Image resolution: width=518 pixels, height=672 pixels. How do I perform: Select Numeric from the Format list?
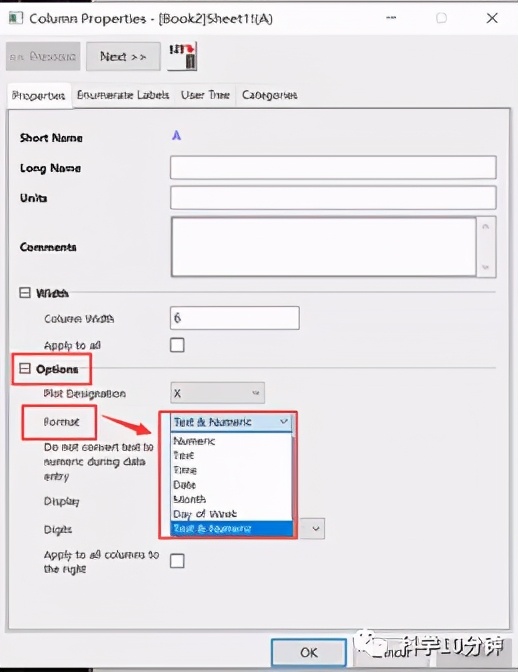coord(231,441)
